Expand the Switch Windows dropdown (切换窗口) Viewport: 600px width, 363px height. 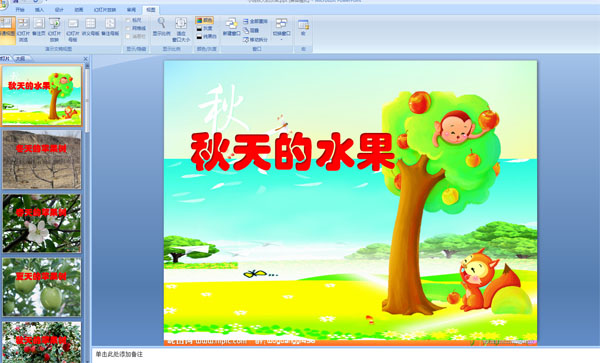pos(282,29)
